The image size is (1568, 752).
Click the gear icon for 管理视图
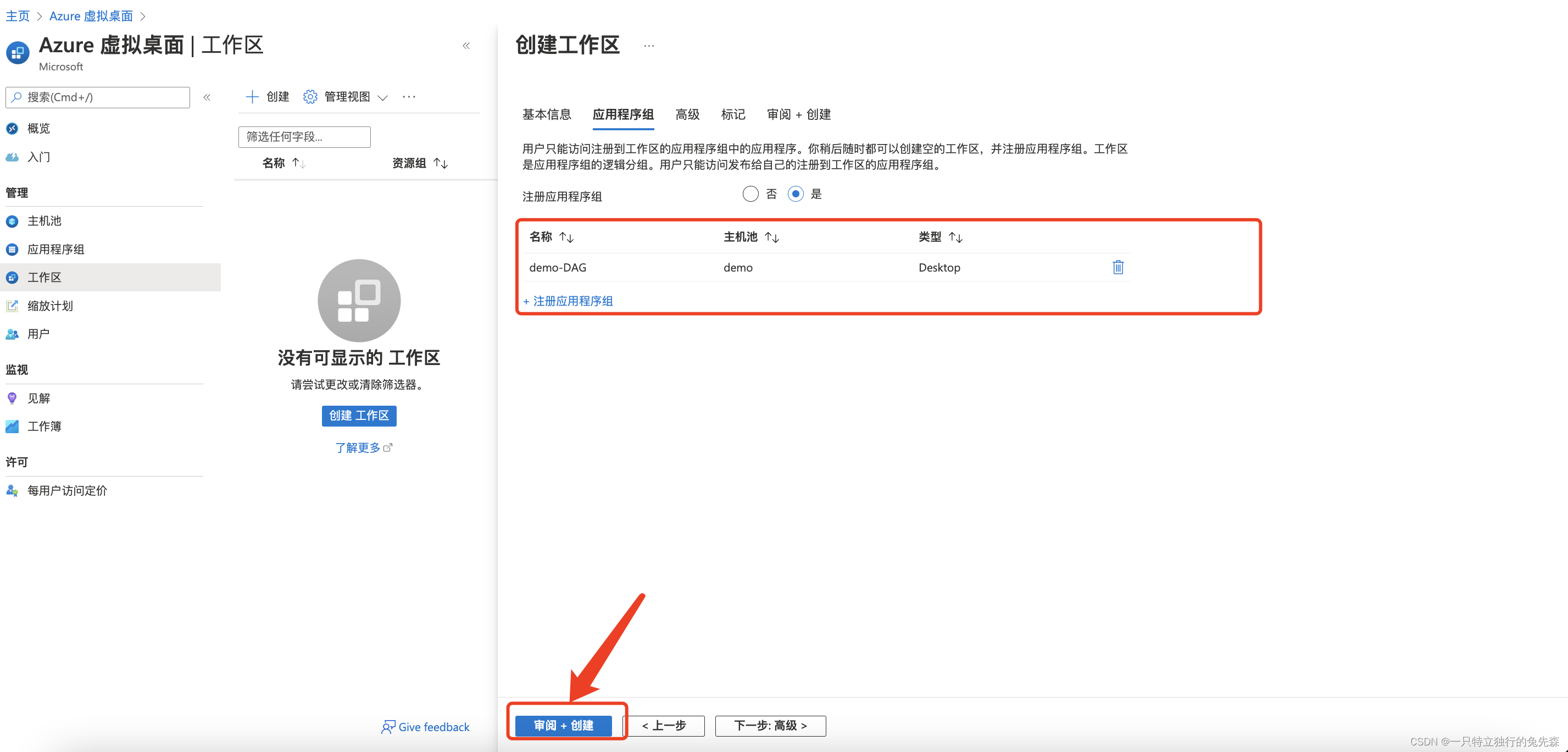pyautogui.click(x=310, y=97)
